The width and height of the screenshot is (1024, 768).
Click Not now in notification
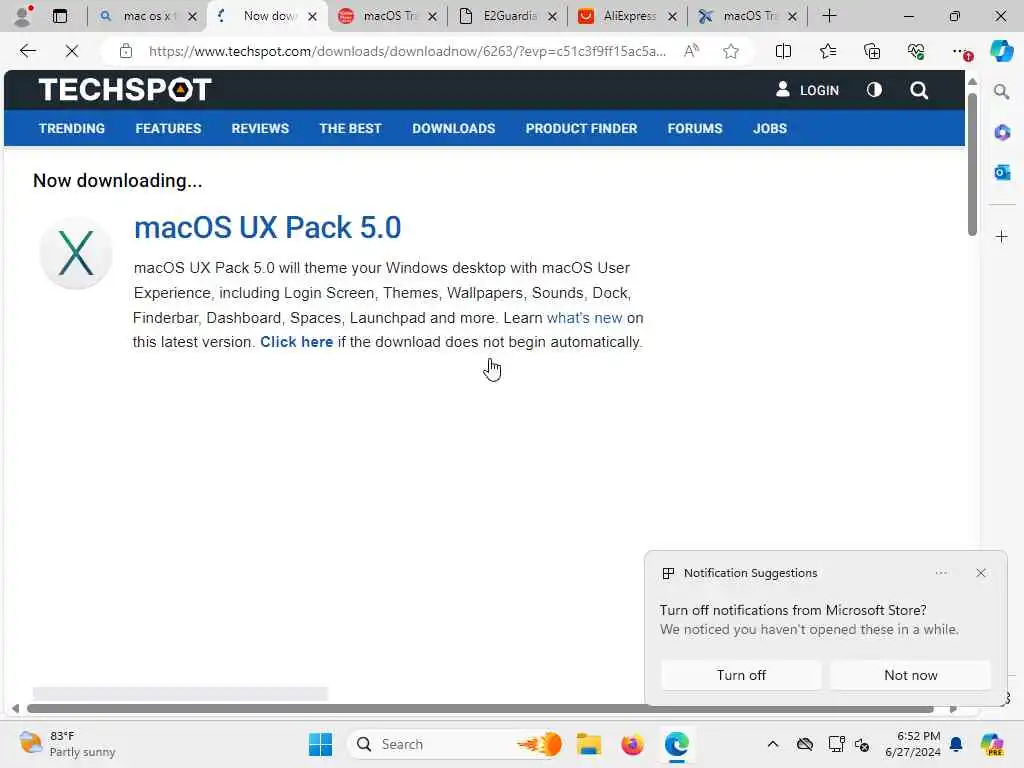(x=910, y=675)
